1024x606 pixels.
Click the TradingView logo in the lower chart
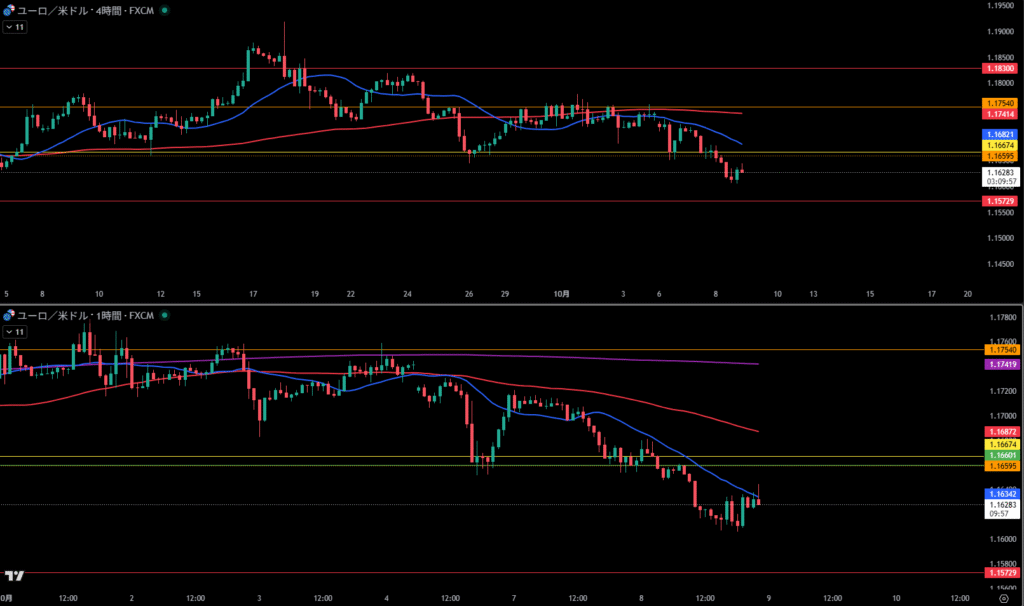pos(14,576)
